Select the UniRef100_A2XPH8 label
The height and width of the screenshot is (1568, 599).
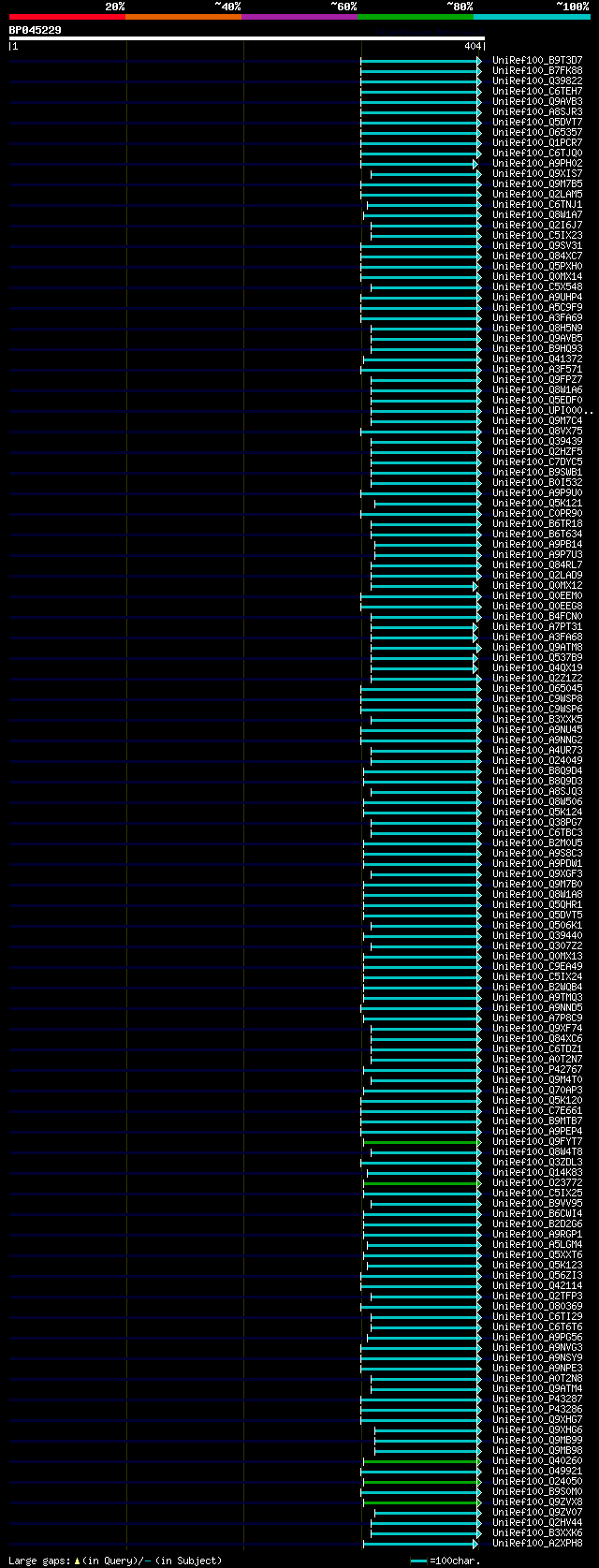537,1543
